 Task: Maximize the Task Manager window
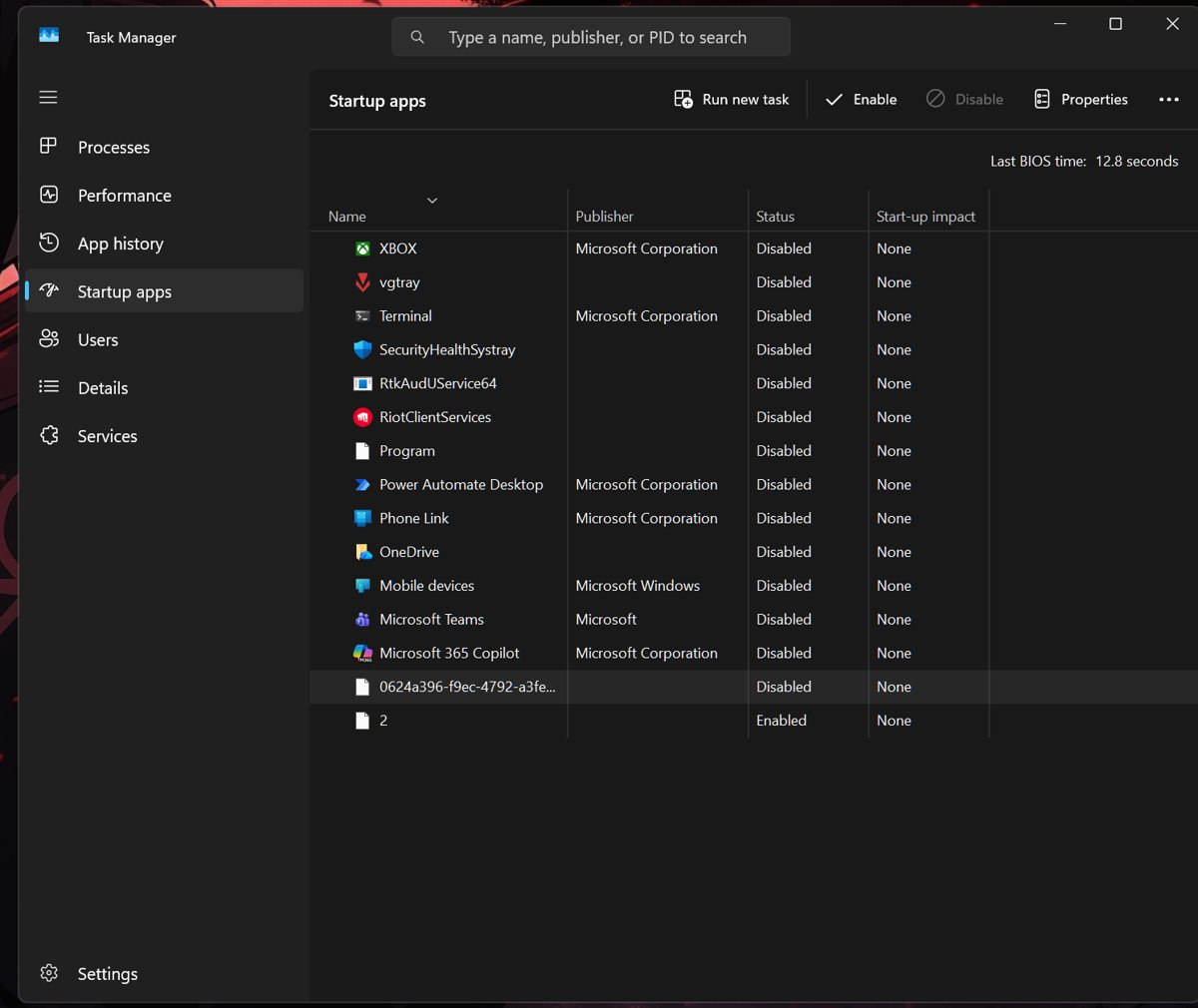[1115, 24]
